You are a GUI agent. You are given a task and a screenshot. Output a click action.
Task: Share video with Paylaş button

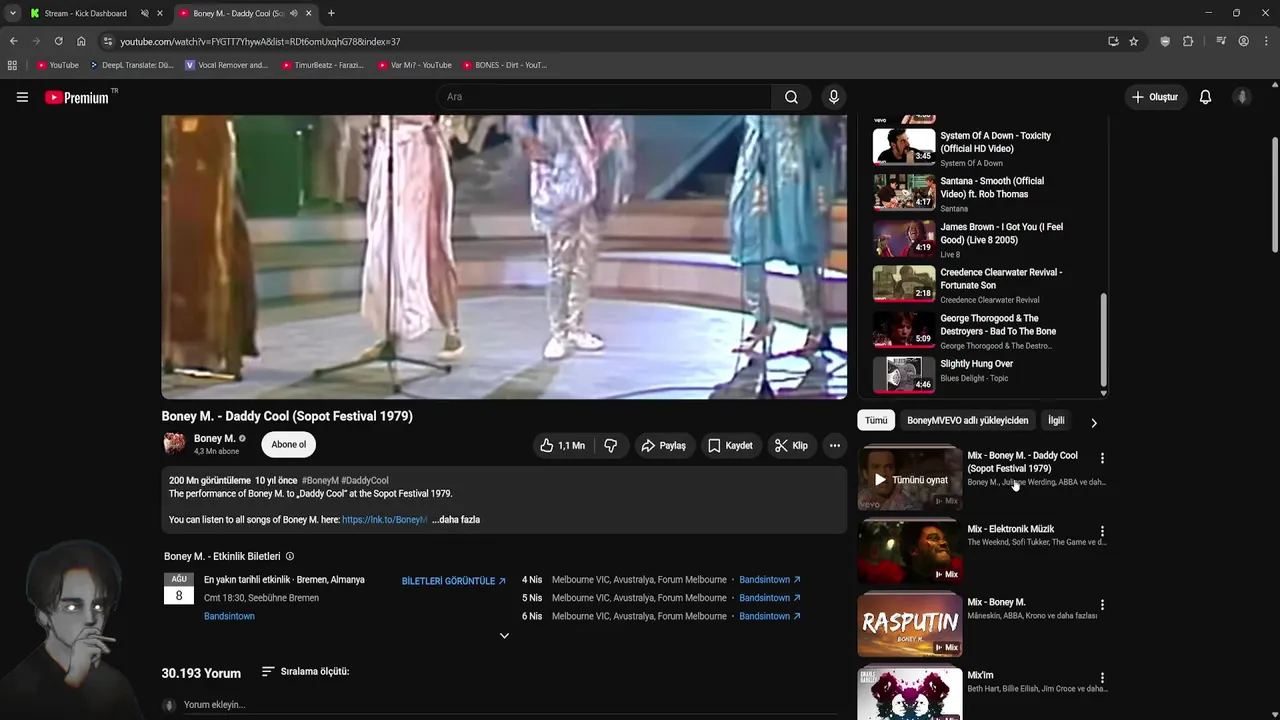663,446
